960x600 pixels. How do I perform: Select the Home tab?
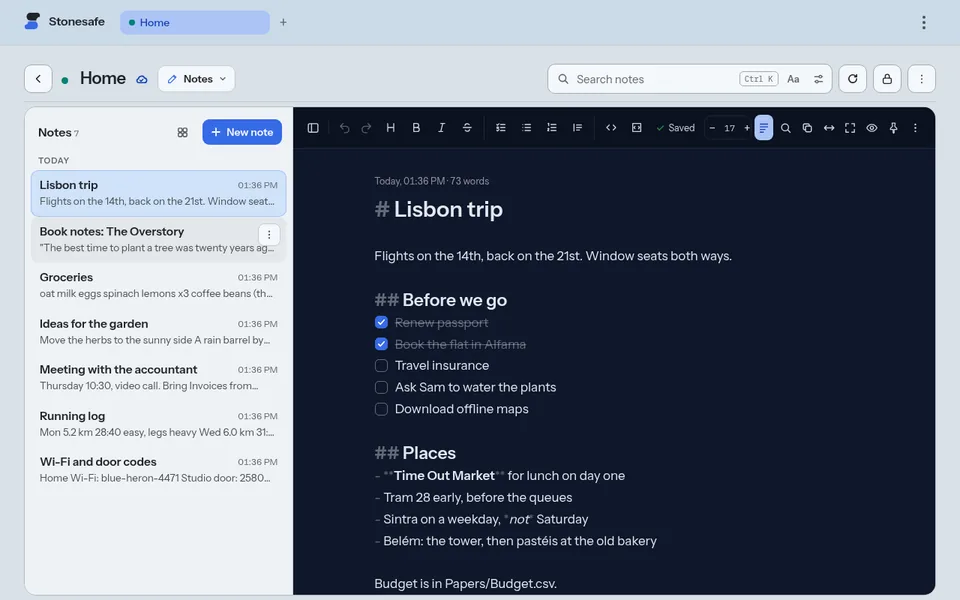point(195,23)
